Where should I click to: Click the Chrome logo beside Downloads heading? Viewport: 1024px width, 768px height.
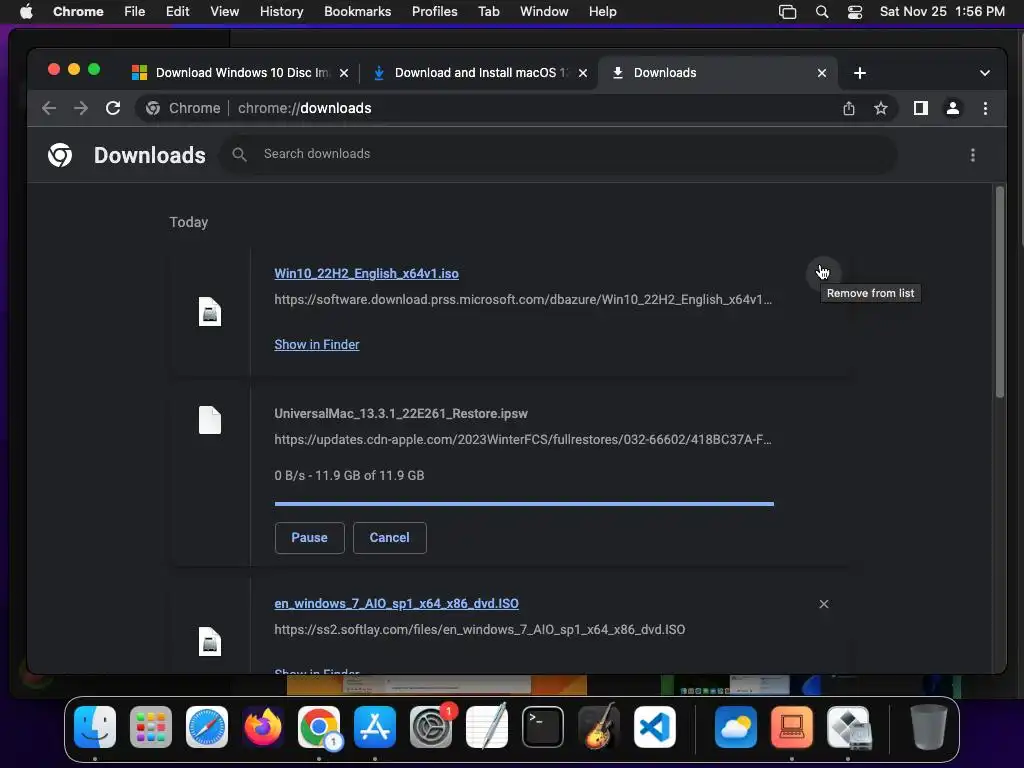[60, 155]
